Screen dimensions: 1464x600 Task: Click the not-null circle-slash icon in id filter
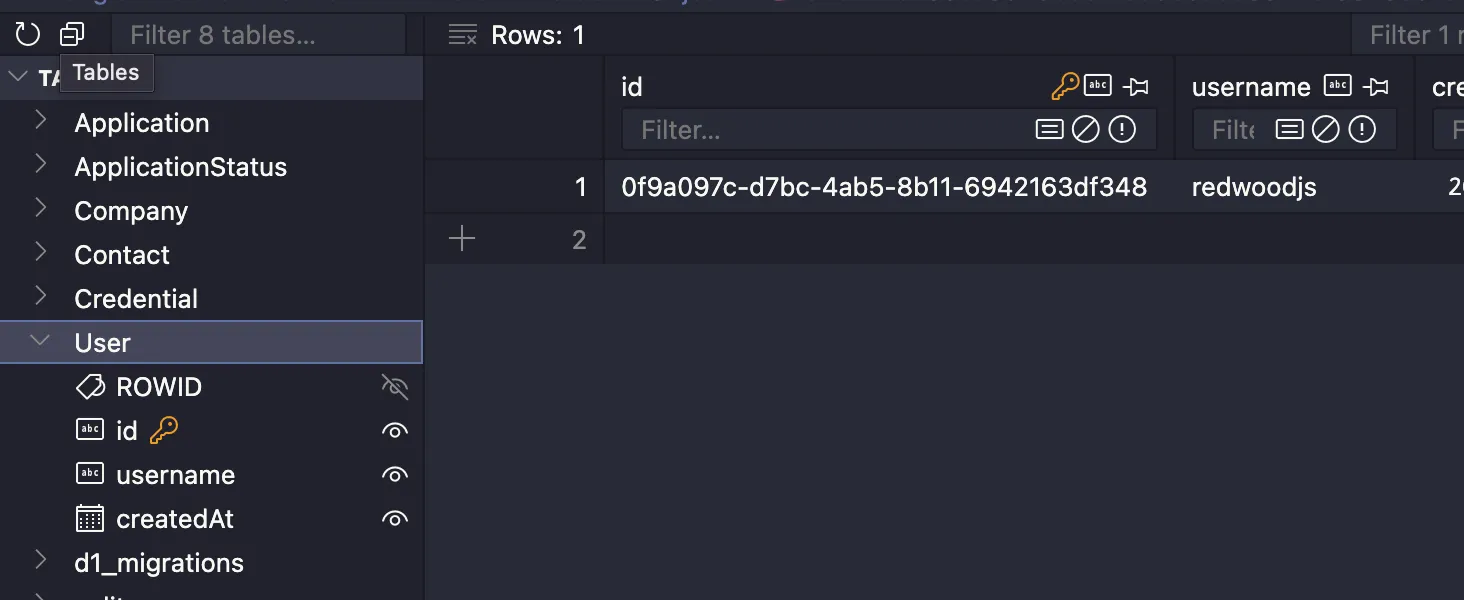[x=1085, y=130]
